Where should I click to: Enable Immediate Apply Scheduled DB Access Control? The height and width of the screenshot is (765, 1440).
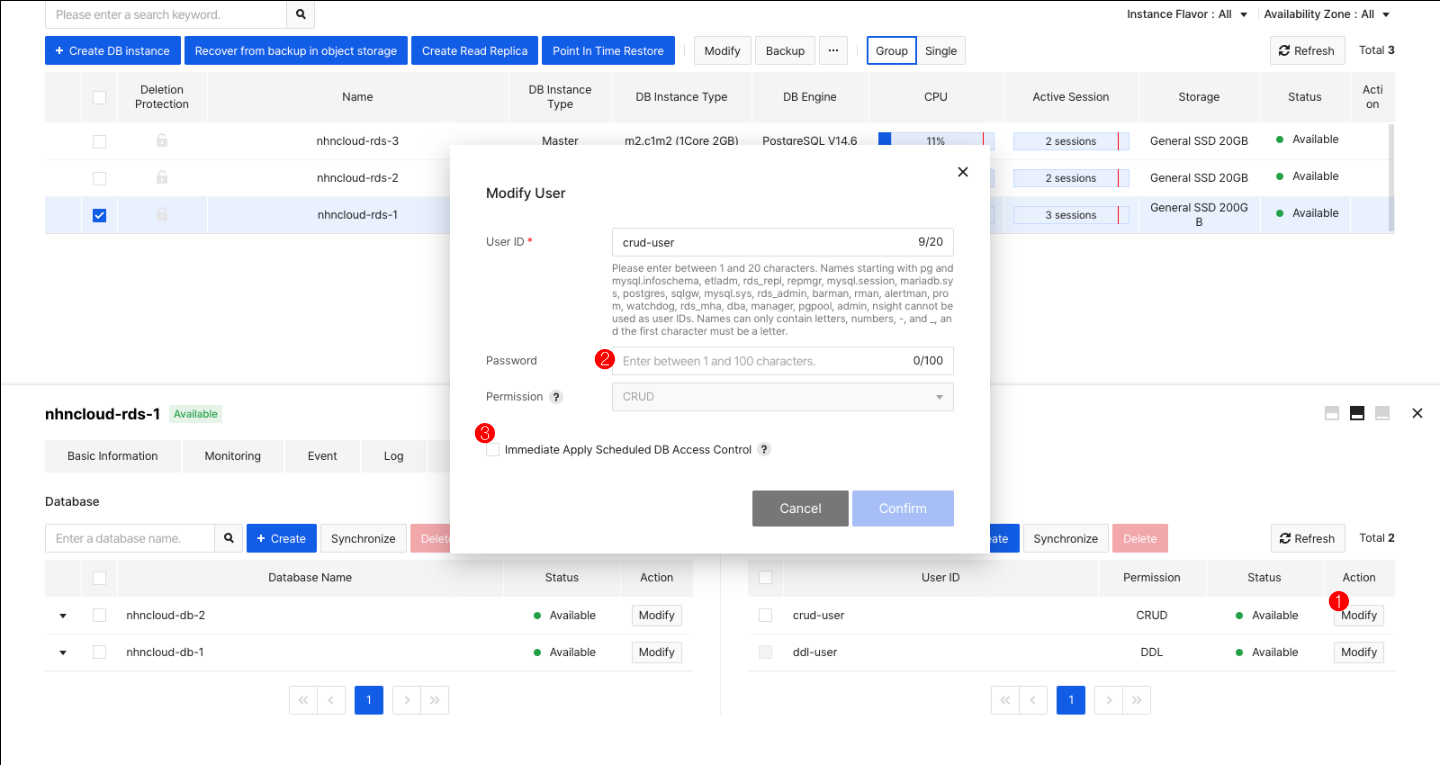pyautogui.click(x=492, y=450)
